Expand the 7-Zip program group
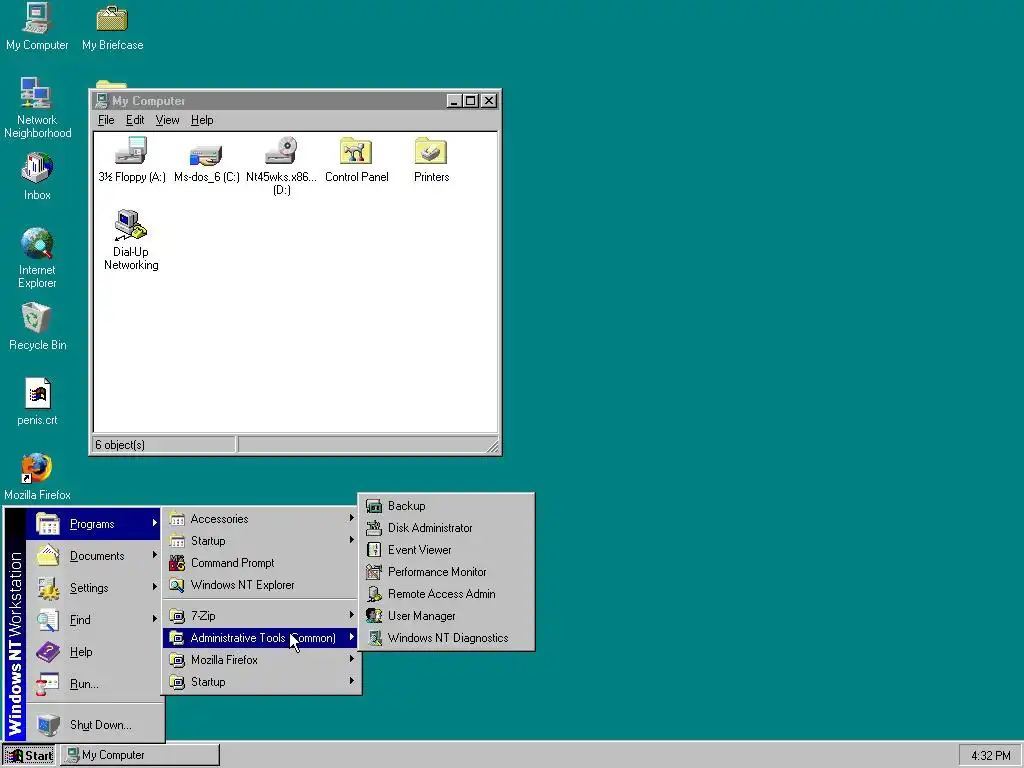The image size is (1024, 768). (261, 616)
